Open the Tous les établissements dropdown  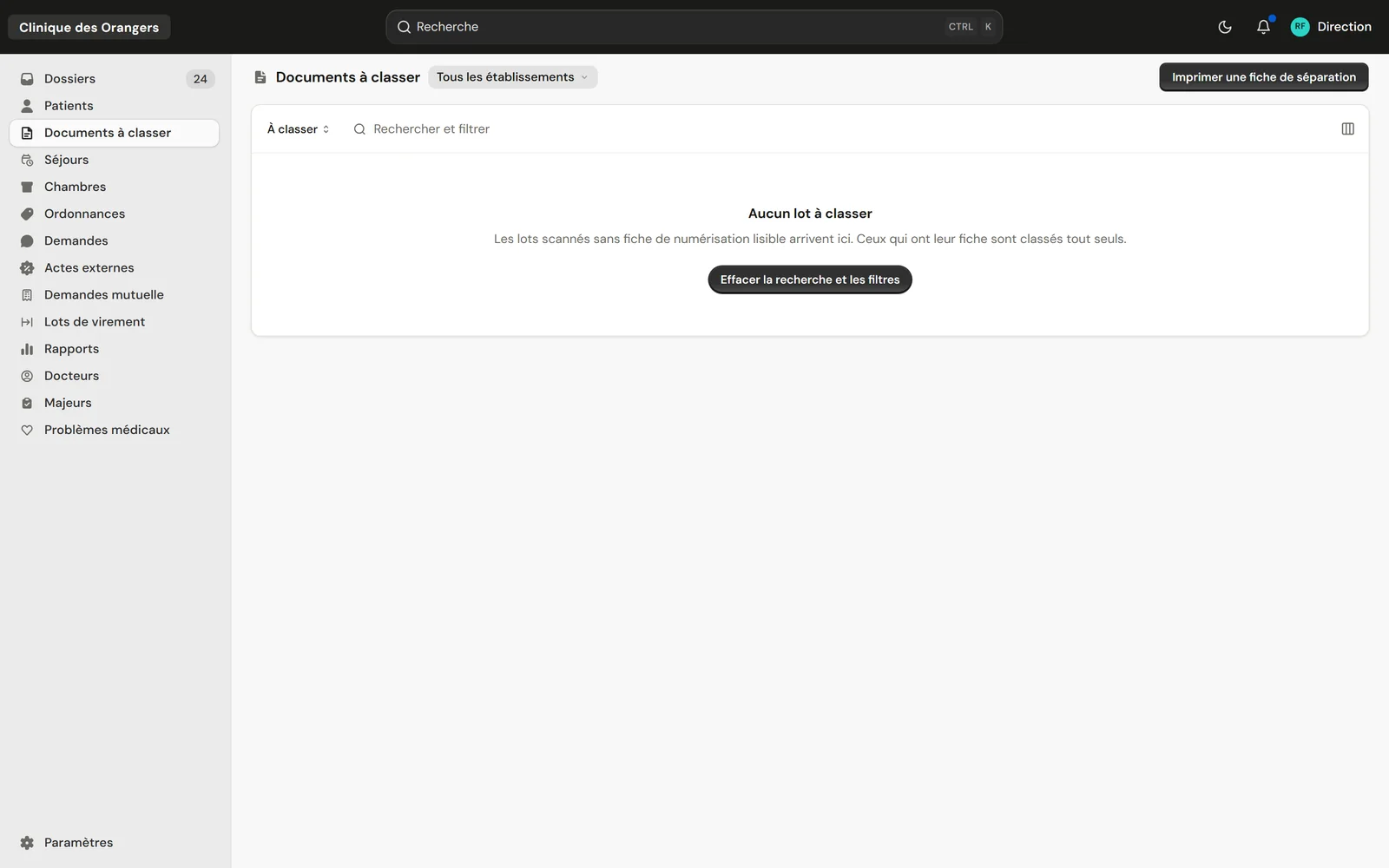512,77
